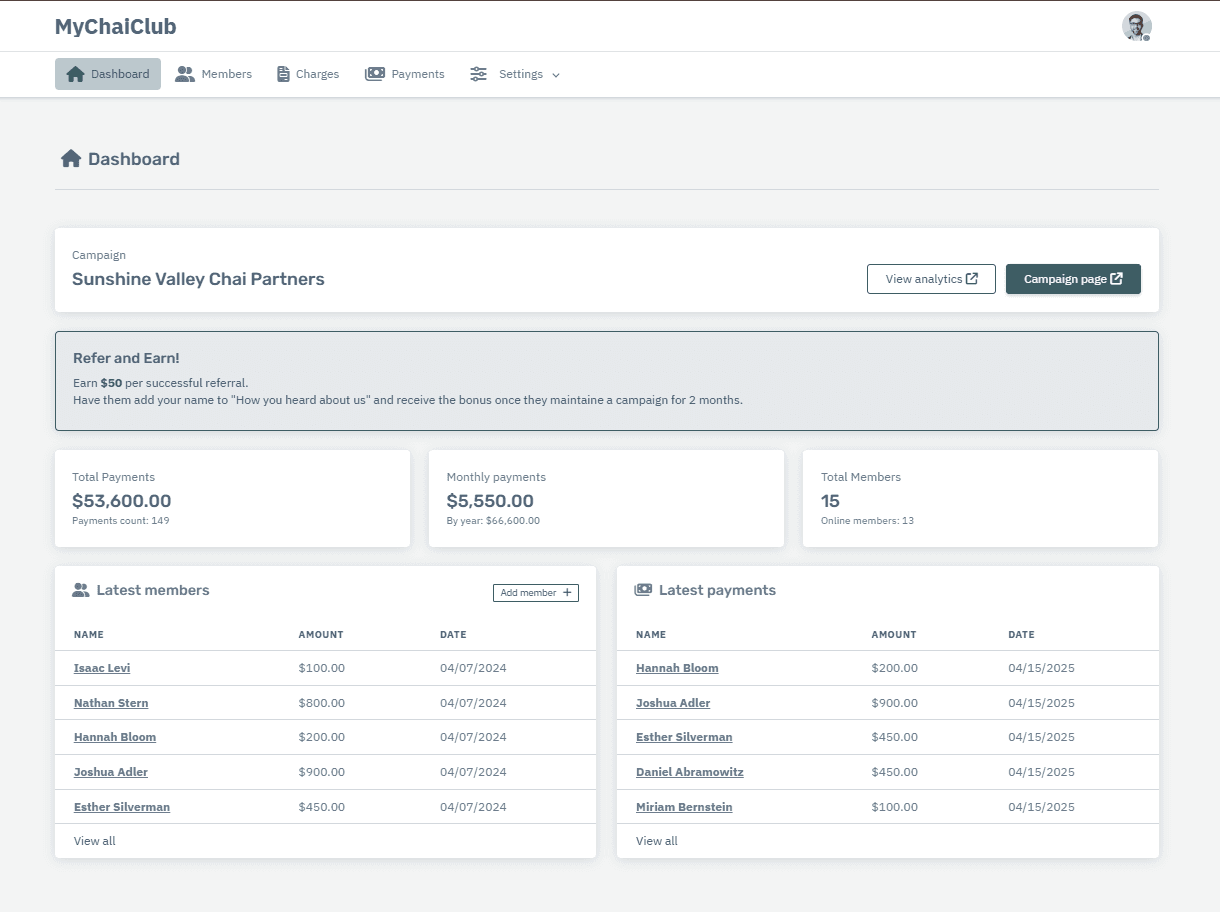Screen dimensions: 1220x912
Task: Go to the Dashboard tab label
Action: 120,74
